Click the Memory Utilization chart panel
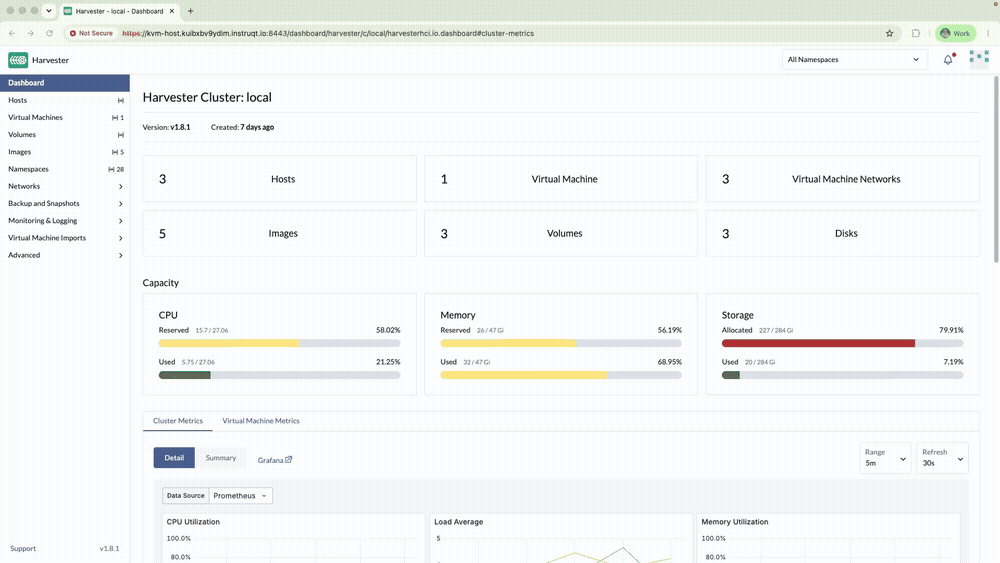Viewport: 1000px width, 563px height. [828, 539]
